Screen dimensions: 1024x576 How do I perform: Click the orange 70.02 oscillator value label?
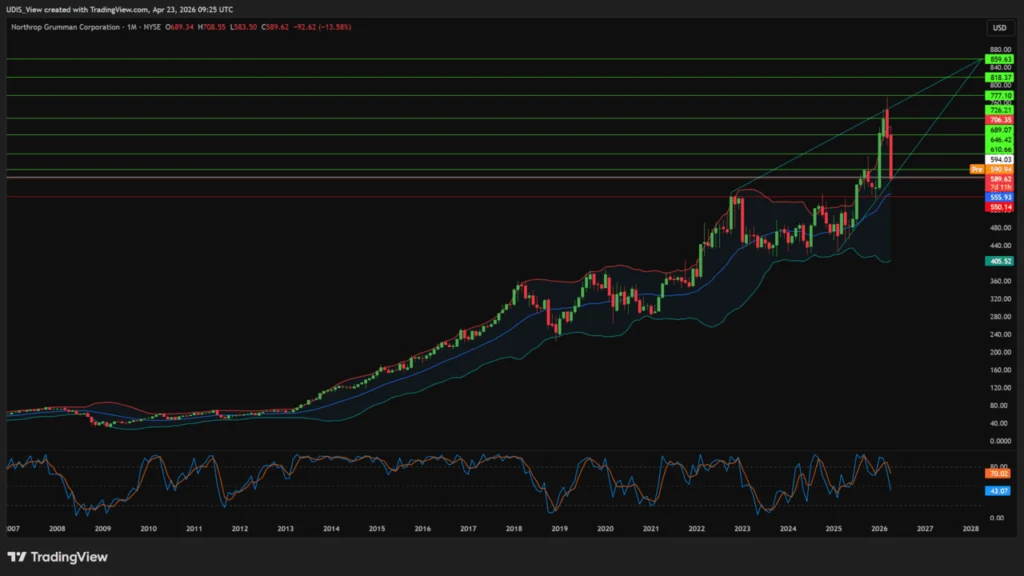pos(998,474)
